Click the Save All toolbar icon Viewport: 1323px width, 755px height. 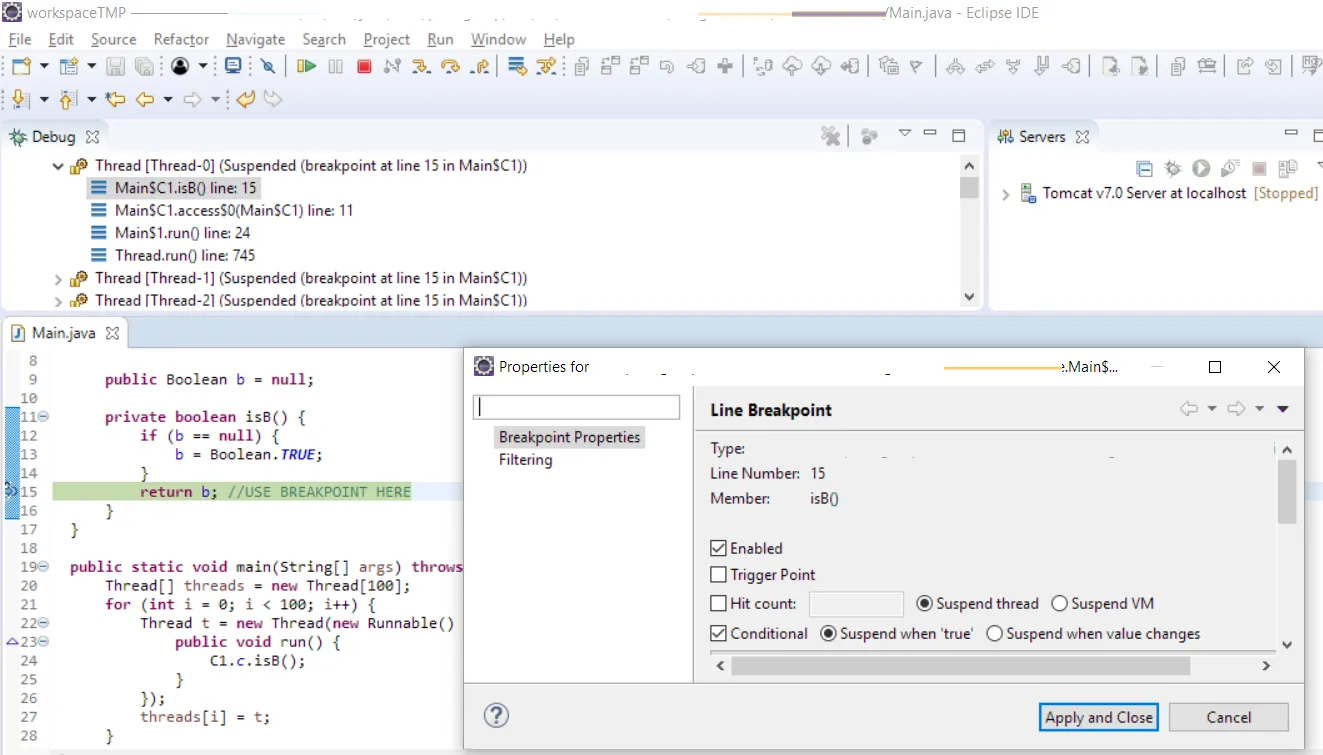coord(144,67)
